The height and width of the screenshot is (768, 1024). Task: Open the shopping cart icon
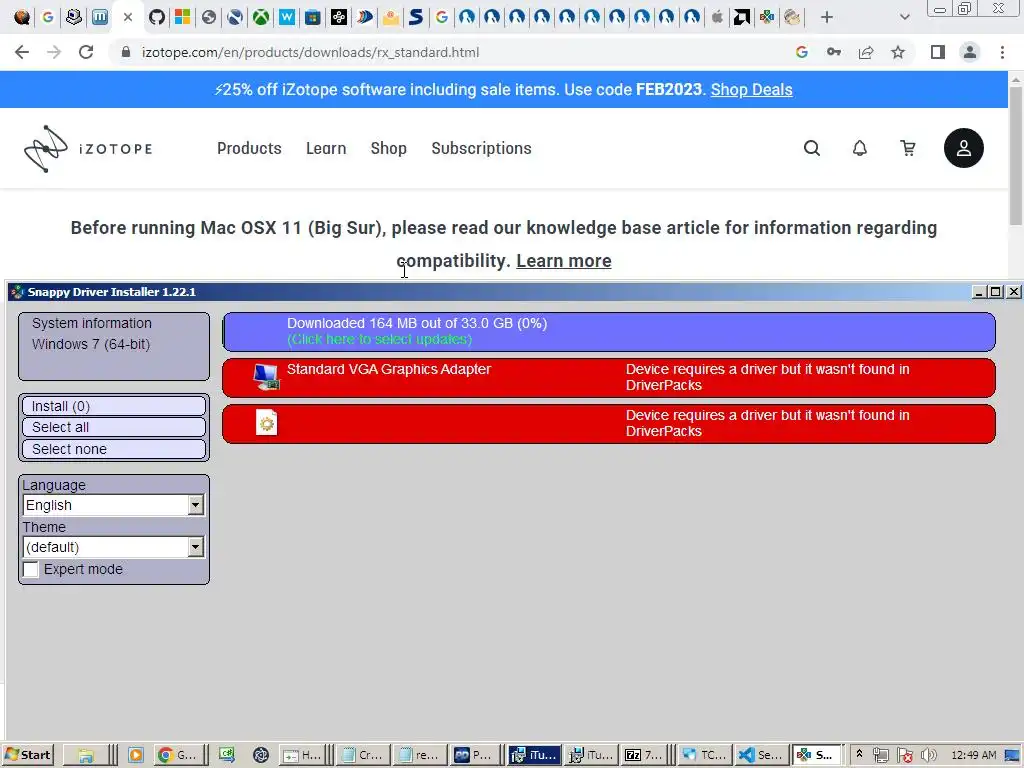point(908,148)
